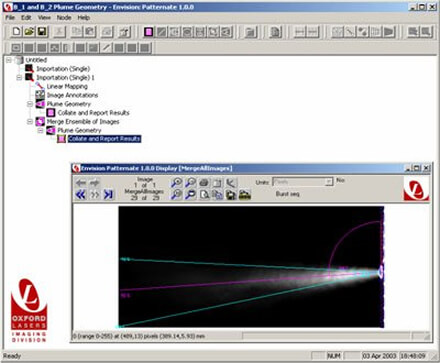
Task: Select the Linear Mapping tree item
Action: tap(67, 86)
